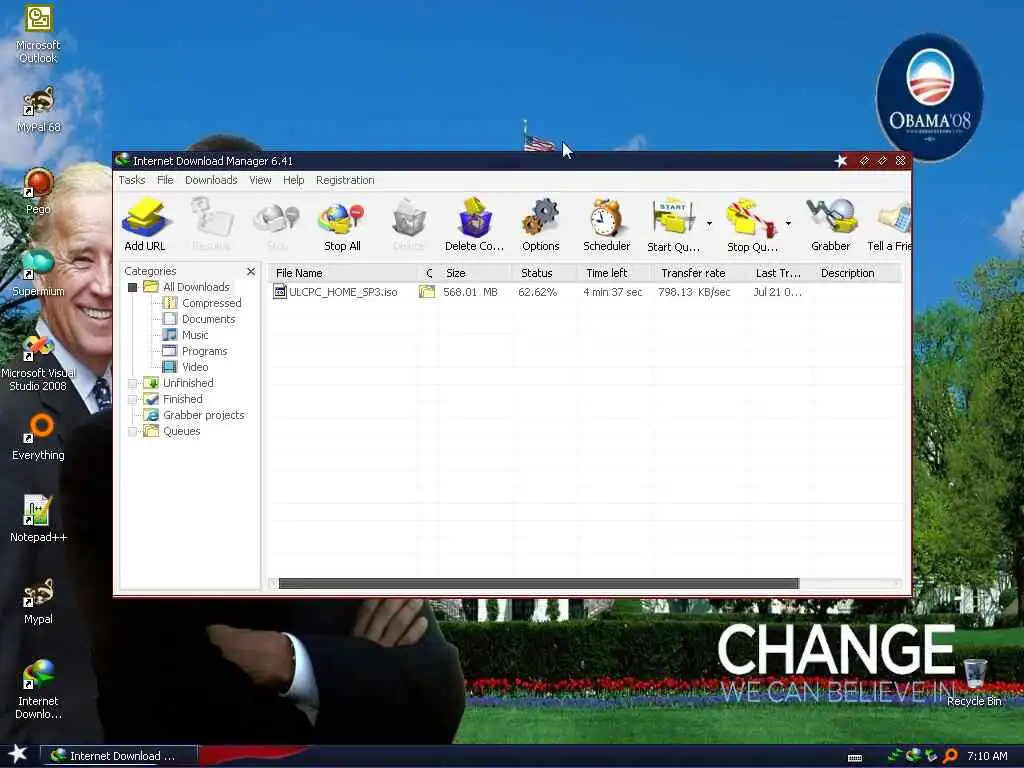The width and height of the screenshot is (1024, 768).
Task: Click the 798.13 KB/sec transfer rate
Action: tap(694, 292)
